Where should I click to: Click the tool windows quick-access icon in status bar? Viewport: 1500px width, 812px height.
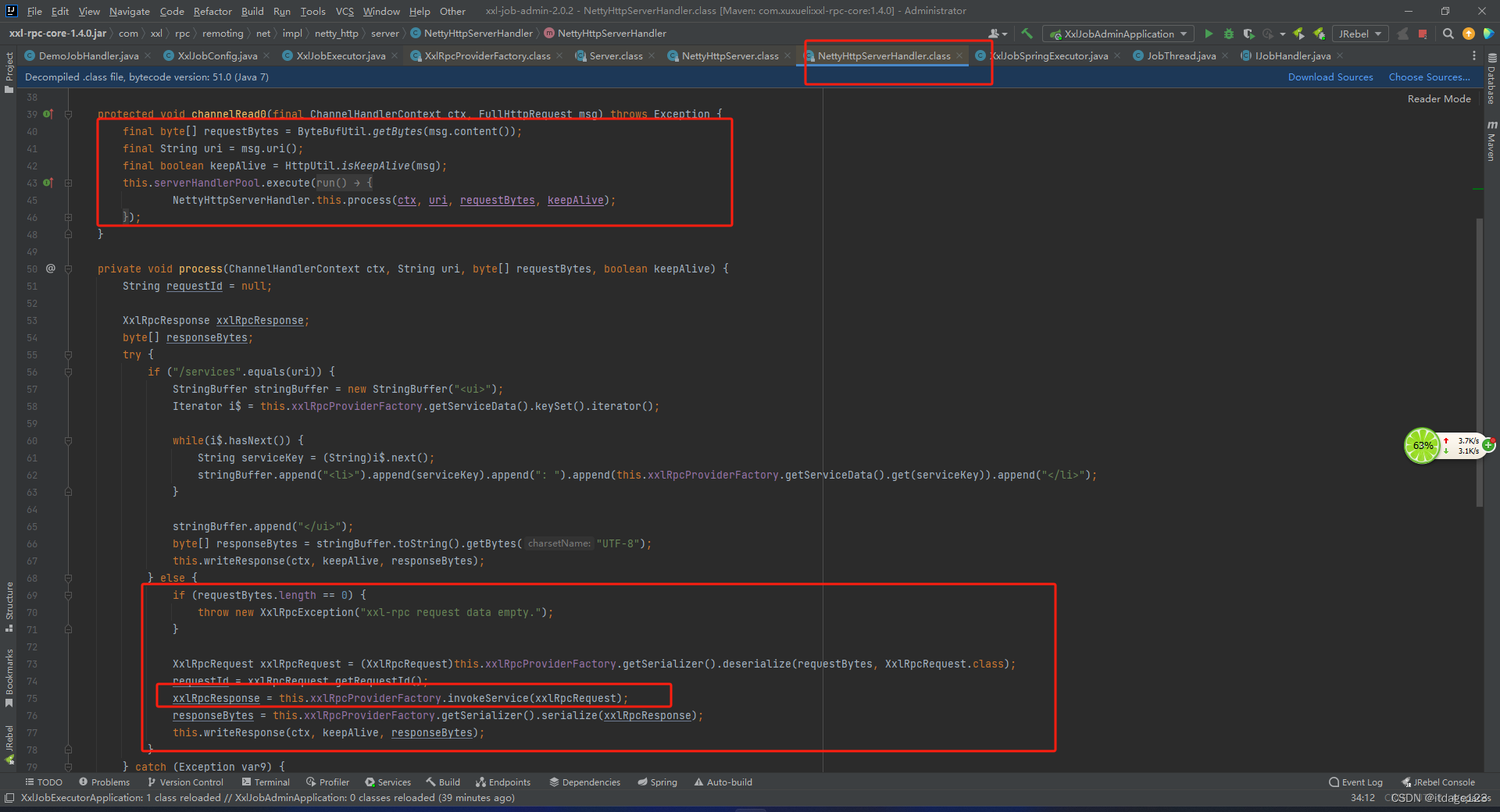[9, 798]
